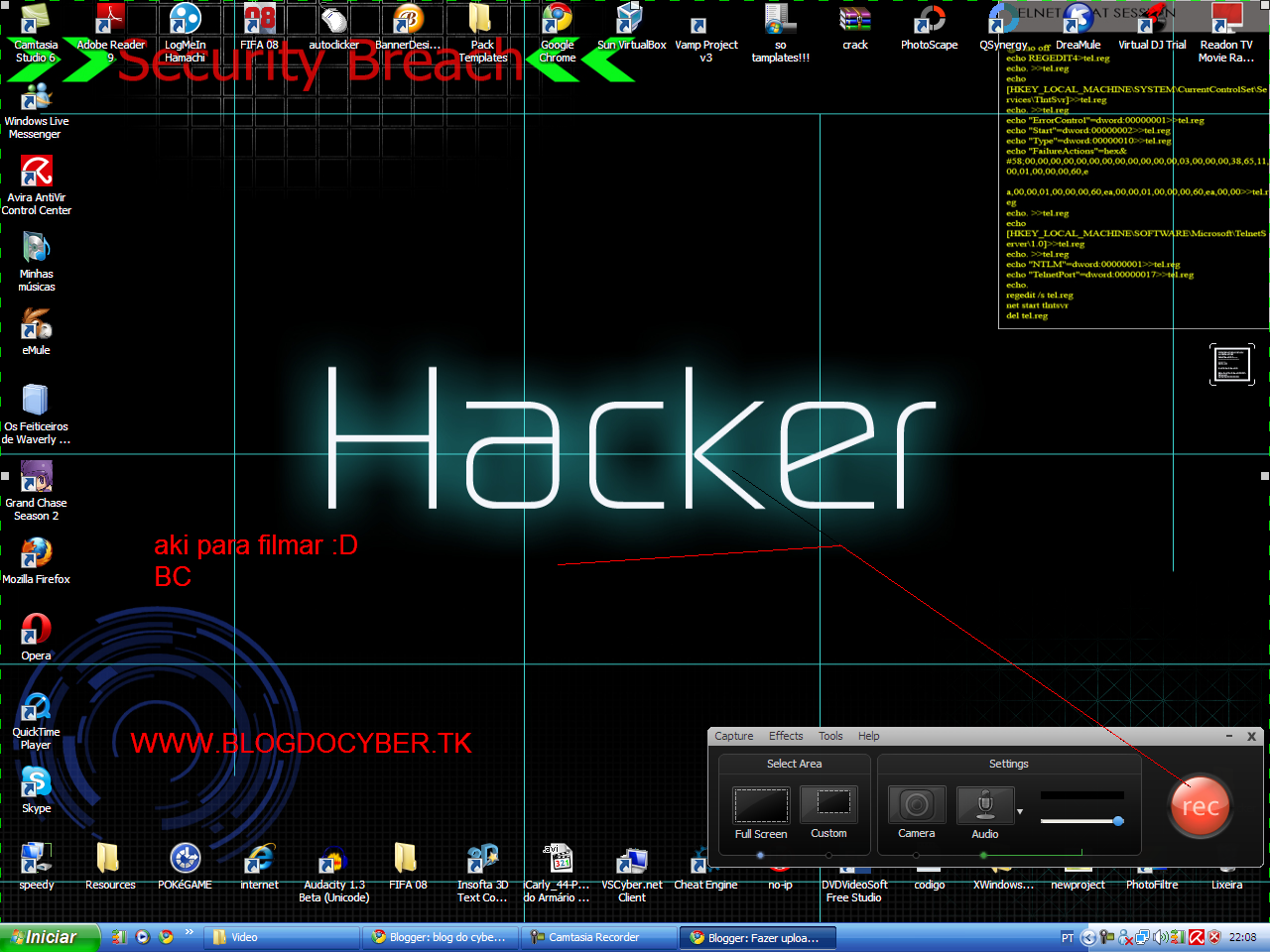Image resolution: width=1270 pixels, height=952 pixels.
Task: Select the FIFA 08 shortcut in top row
Action: 259,27
